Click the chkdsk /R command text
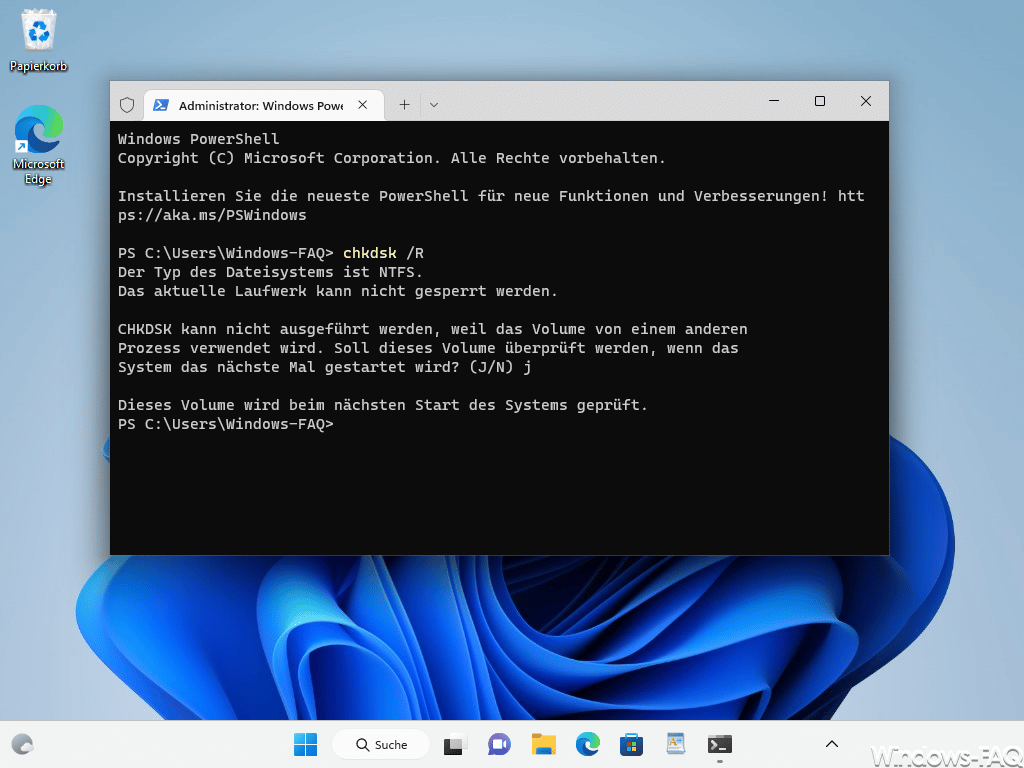 (x=383, y=253)
